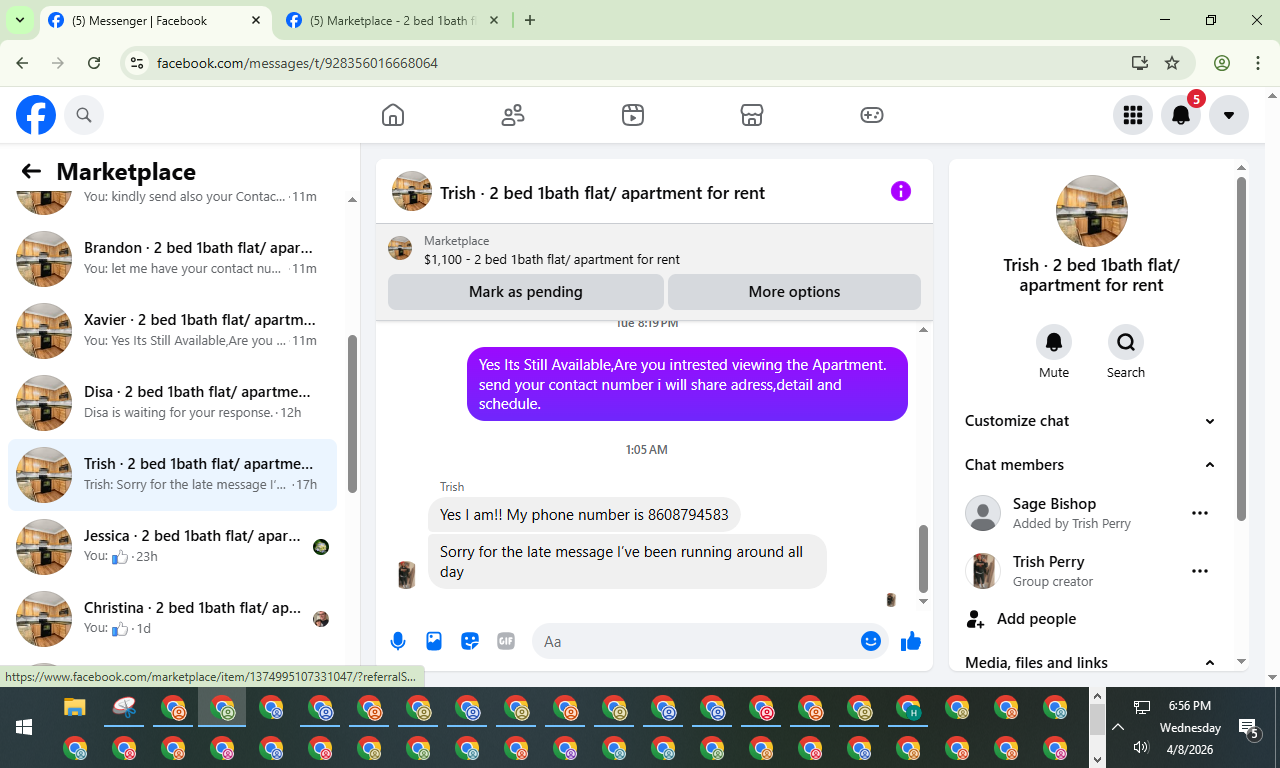Open the Video (Reels) icon
This screenshot has width=1280, height=768.
(x=632, y=115)
